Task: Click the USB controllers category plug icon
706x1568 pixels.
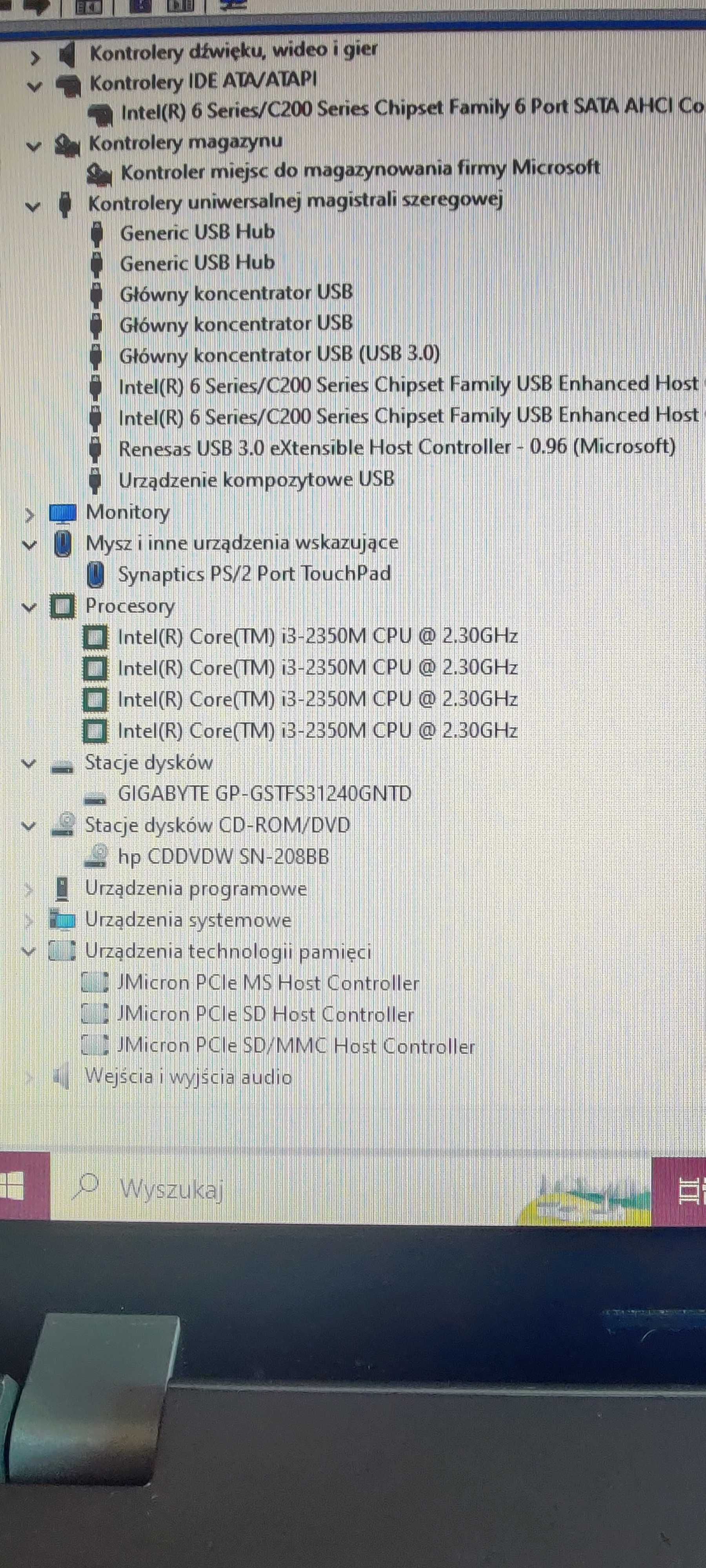Action: (x=65, y=204)
